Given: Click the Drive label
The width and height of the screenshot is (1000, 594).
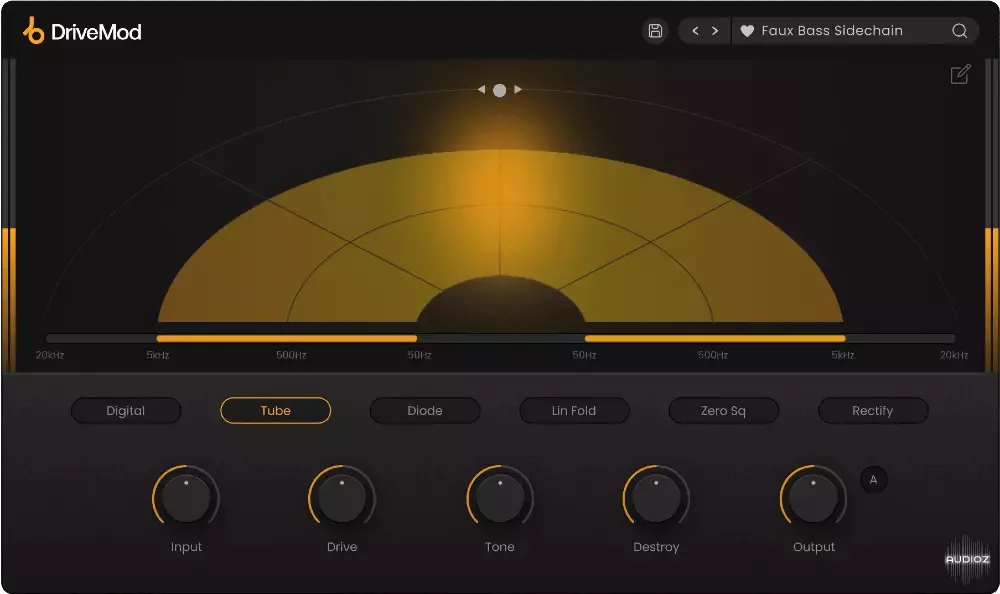Looking at the screenshot, I should [x=342, y=547].
